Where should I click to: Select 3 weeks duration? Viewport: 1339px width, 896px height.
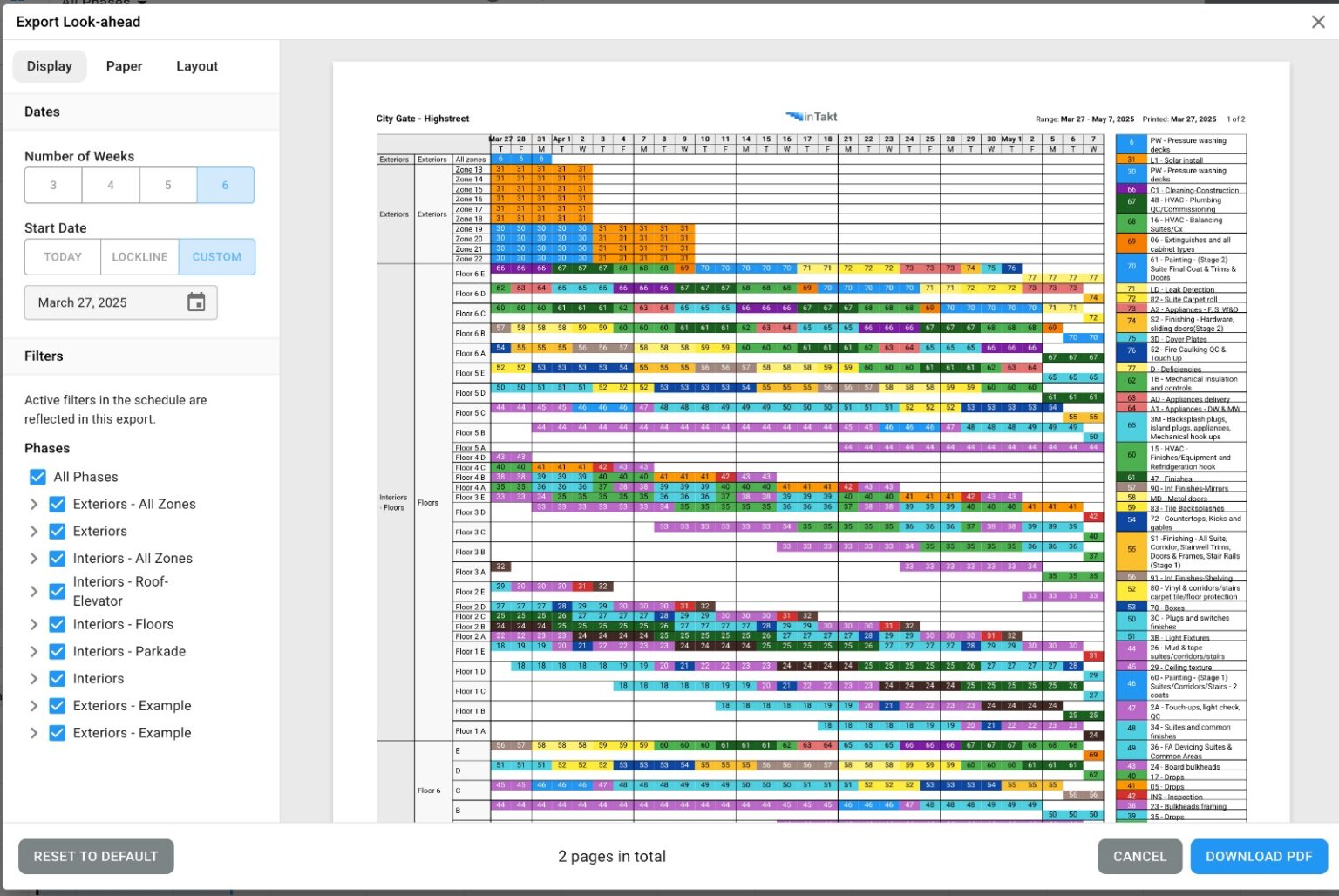click(52, 185)
